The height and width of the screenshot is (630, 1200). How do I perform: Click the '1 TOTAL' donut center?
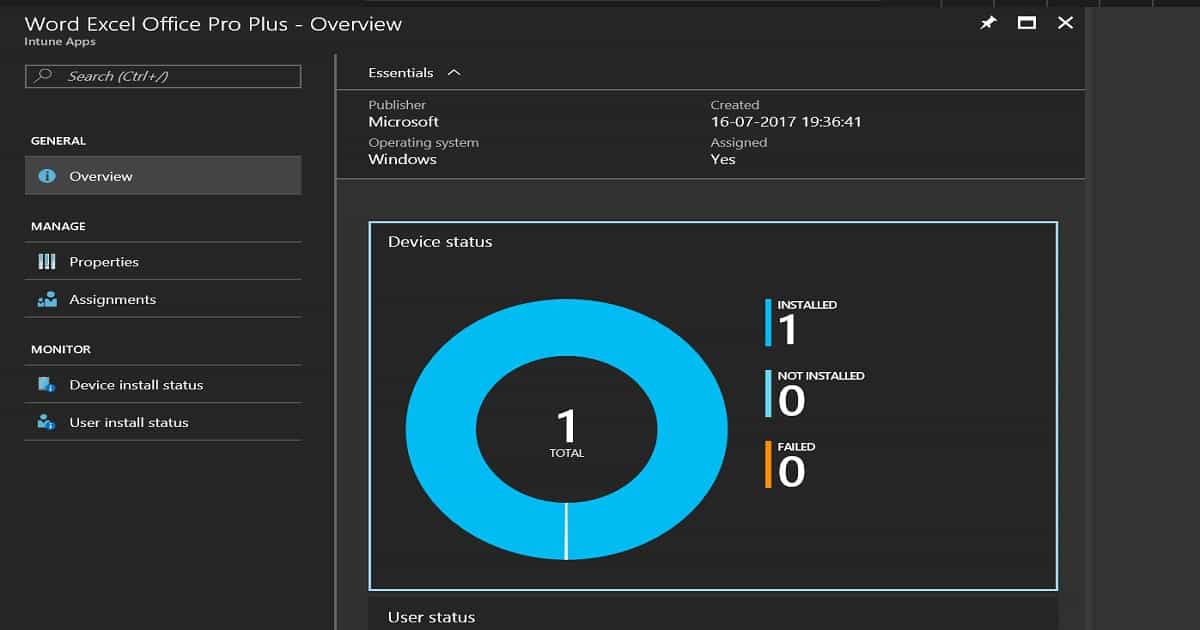point(566,435)
